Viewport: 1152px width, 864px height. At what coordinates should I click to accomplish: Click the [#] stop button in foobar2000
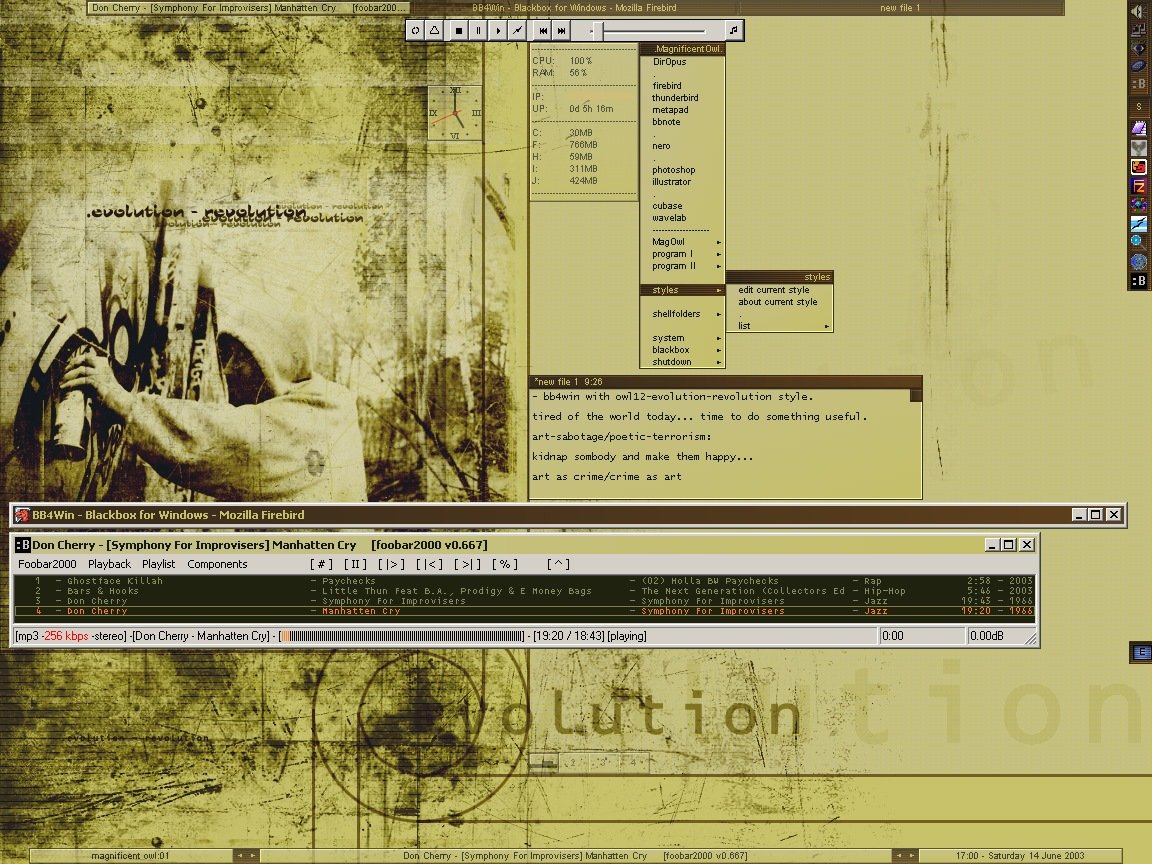click(x=321, y=564)
